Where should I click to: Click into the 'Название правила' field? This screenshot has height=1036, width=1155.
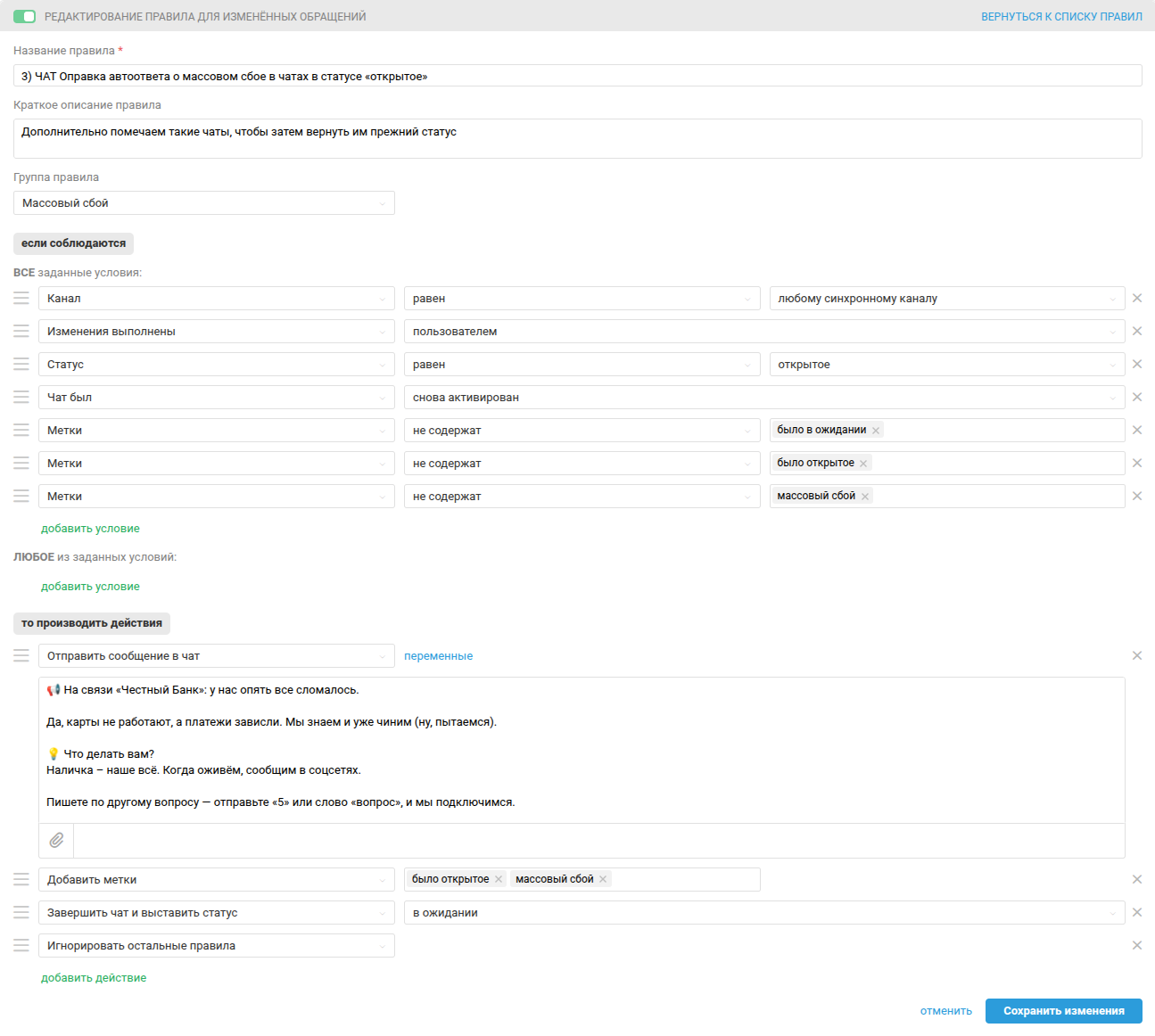click(x=577, y=77)
